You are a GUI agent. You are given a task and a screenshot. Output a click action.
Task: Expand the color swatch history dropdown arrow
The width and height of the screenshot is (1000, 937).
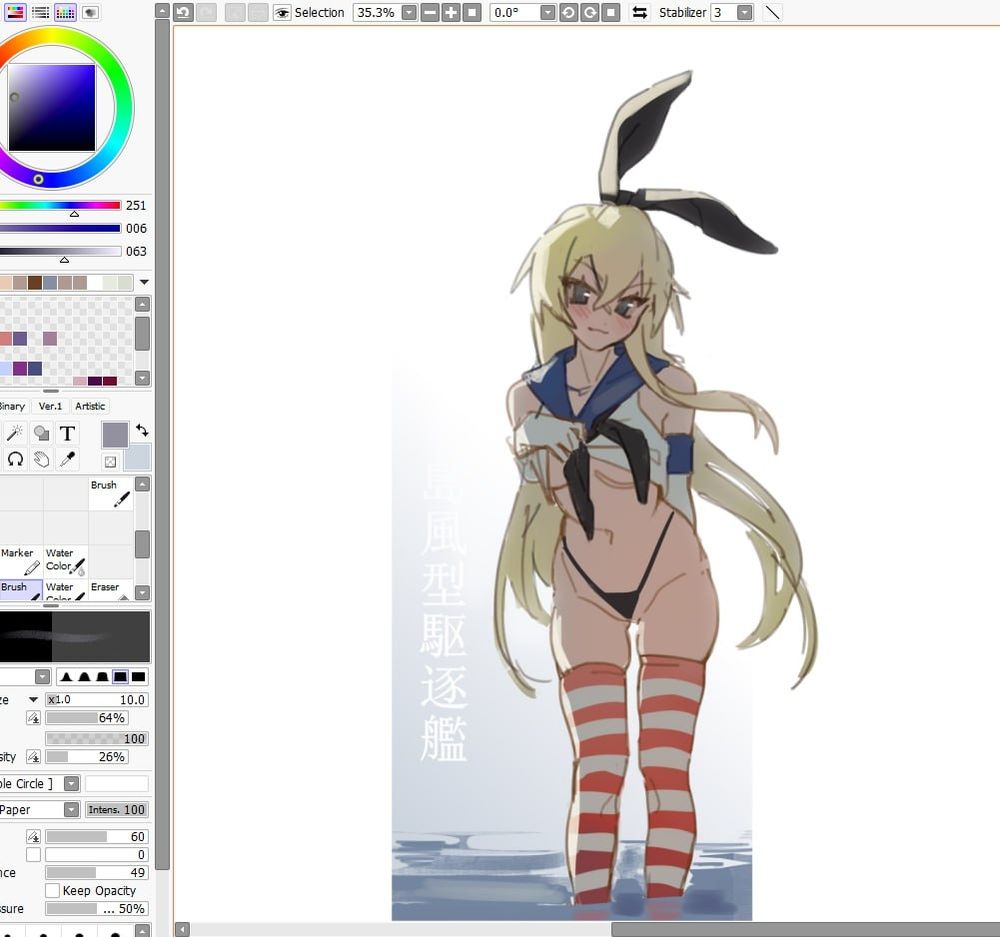(x=144, y=282)
